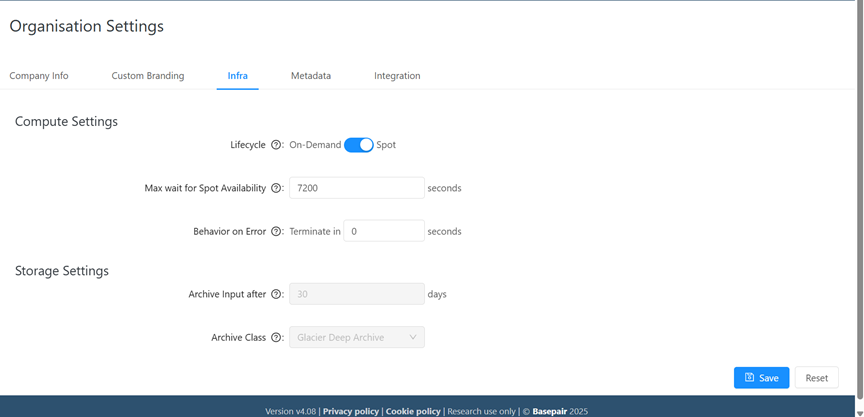The image size is (864, 417).
Task: Go to the Metadata tab
Action: pos(311,76)
